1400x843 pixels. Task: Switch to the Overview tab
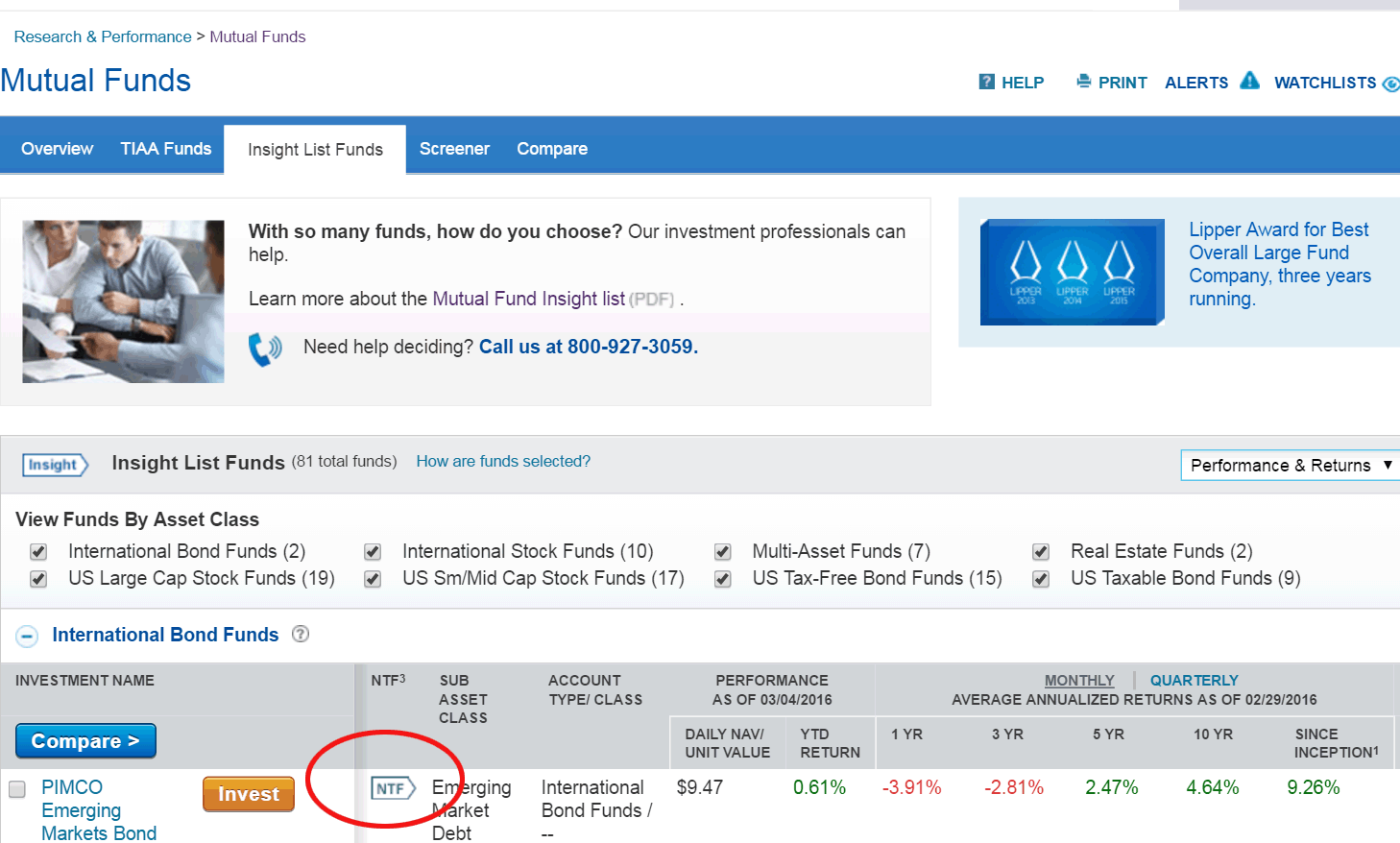click(x=57, y=149)
